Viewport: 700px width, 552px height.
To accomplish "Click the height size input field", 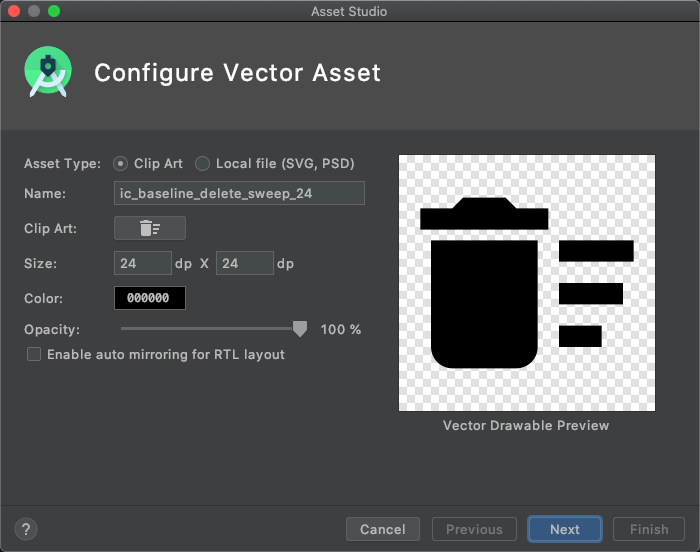I will (x=244, y=263).
